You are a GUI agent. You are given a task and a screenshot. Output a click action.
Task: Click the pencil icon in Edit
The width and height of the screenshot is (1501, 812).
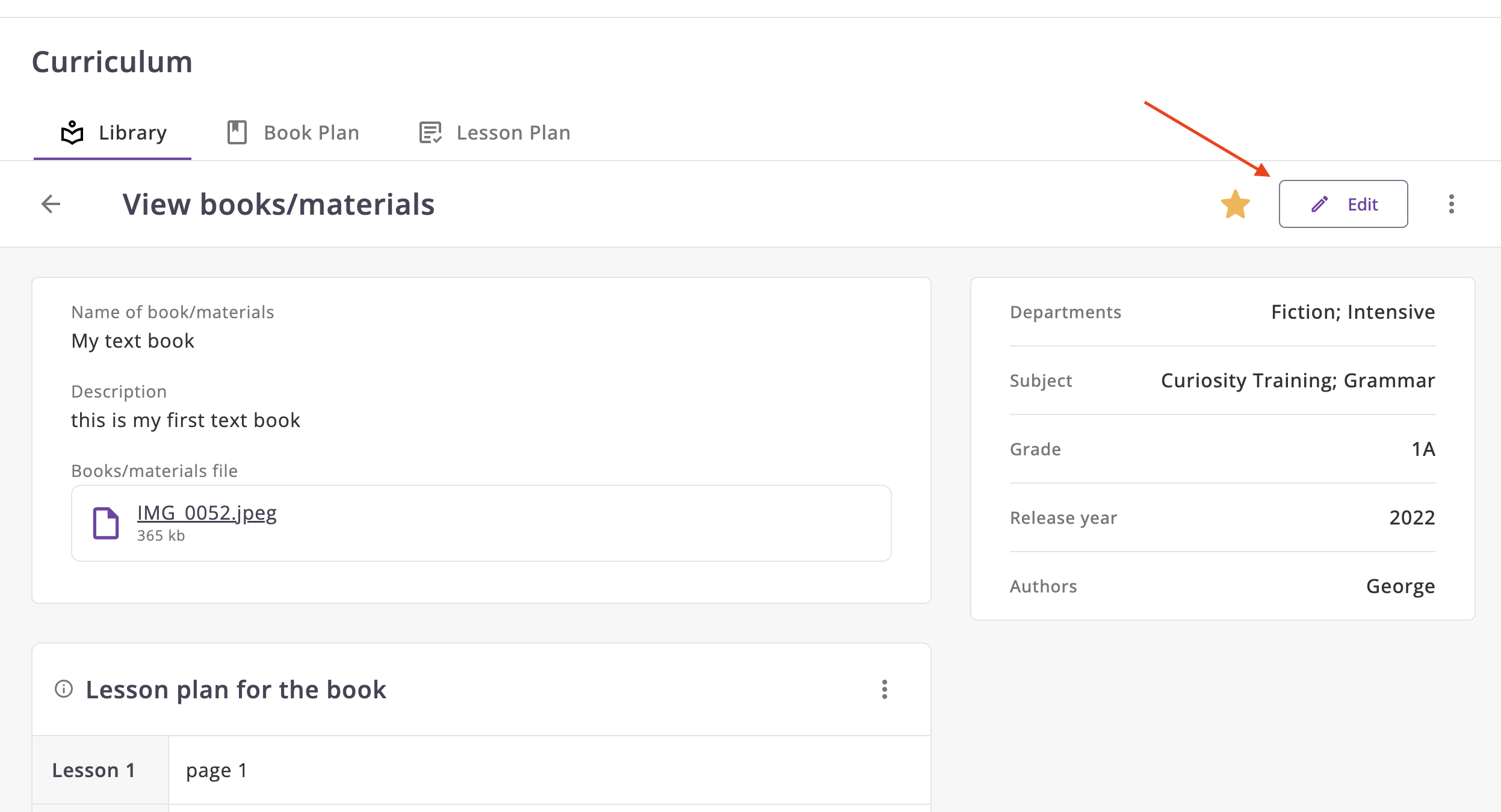1319,205
